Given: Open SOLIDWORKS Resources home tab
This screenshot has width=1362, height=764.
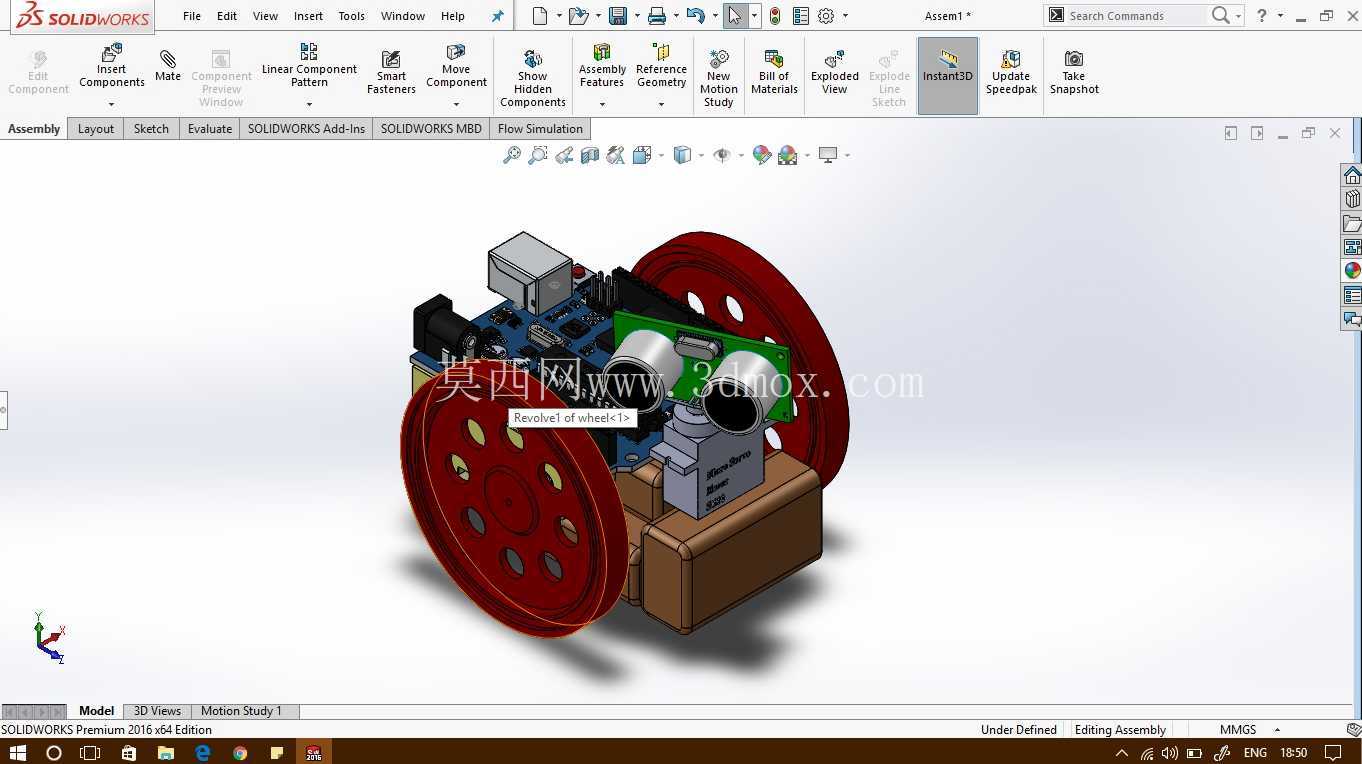Looking at the screenshot, I should (1352, 176).
